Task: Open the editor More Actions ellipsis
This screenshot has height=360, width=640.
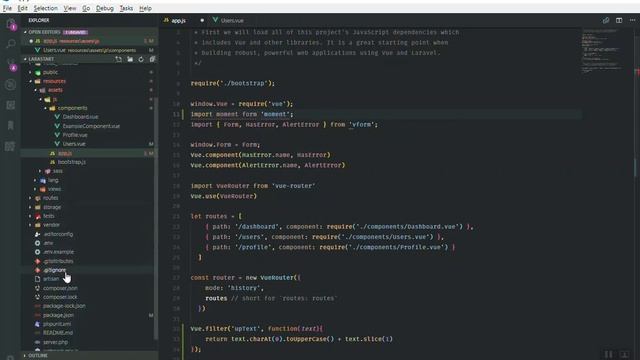Action: [632, 20]
